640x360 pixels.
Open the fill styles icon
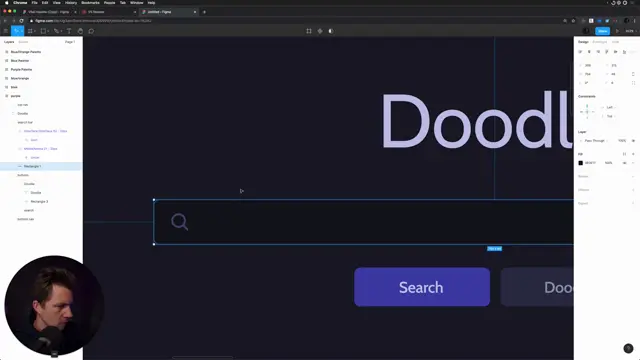tap(624, 154)
